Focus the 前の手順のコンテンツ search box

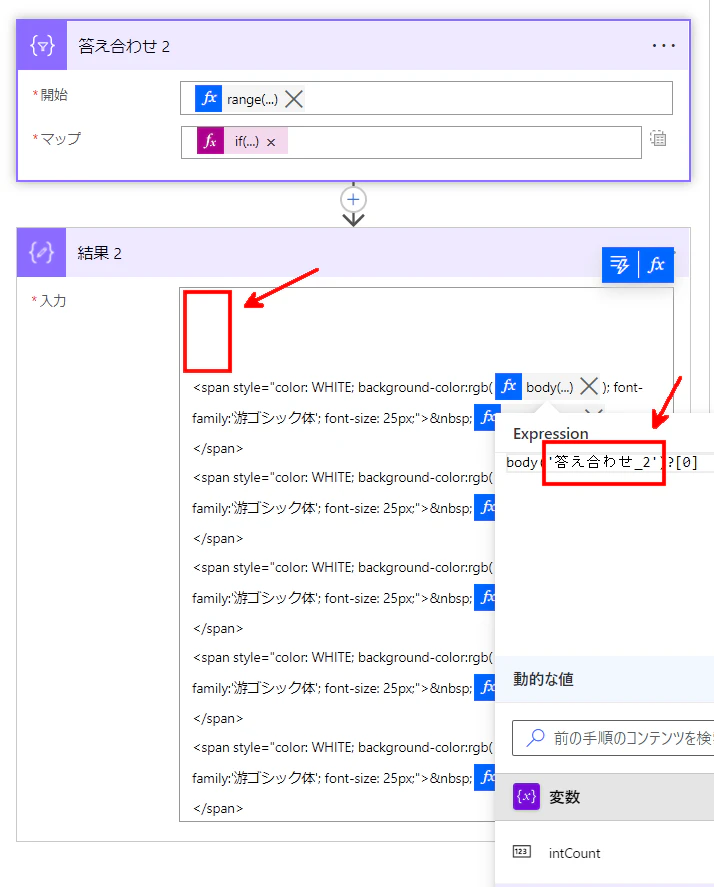point(613,738)
